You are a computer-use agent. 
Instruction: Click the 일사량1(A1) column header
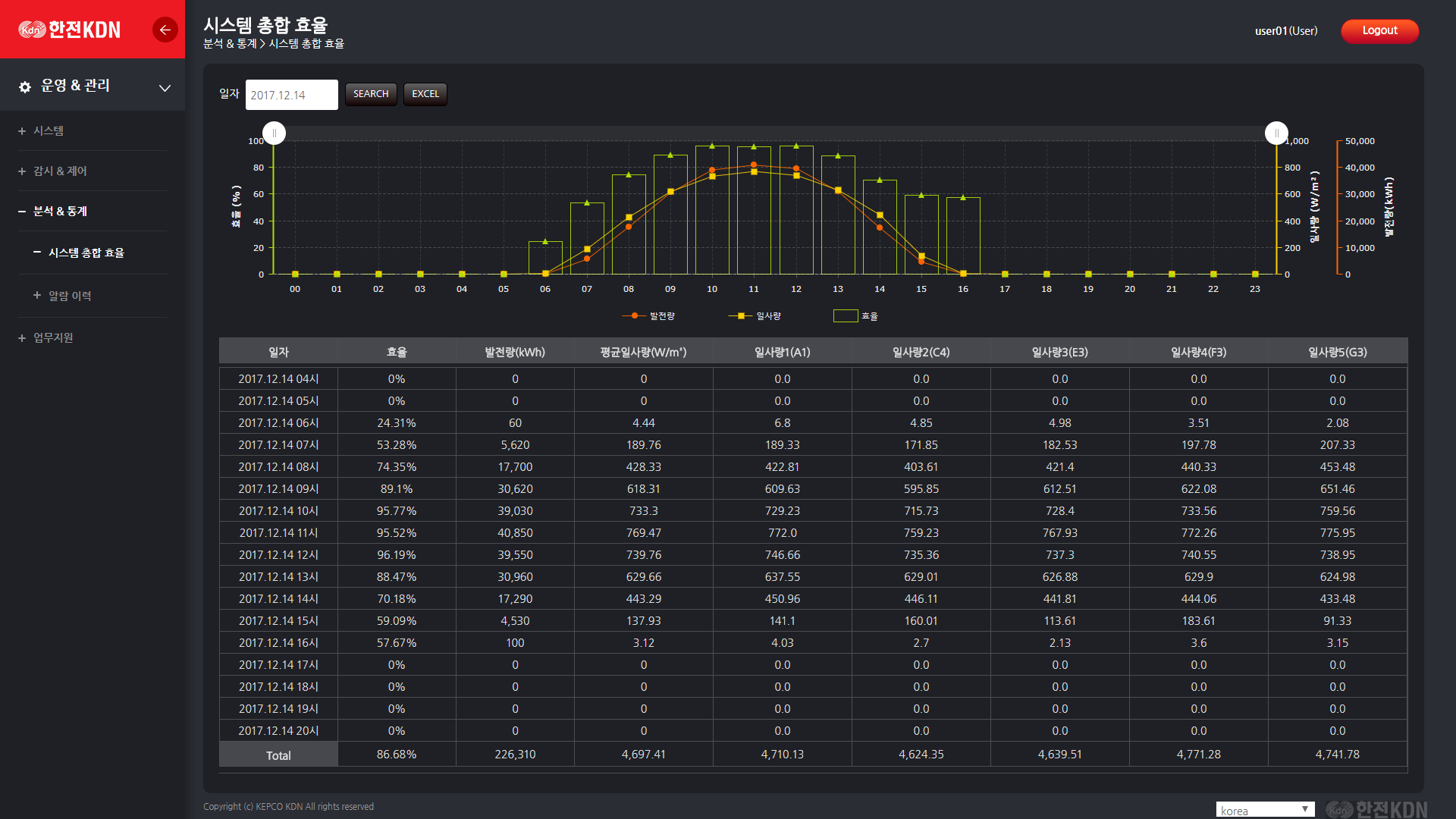(x=783, y=352)
